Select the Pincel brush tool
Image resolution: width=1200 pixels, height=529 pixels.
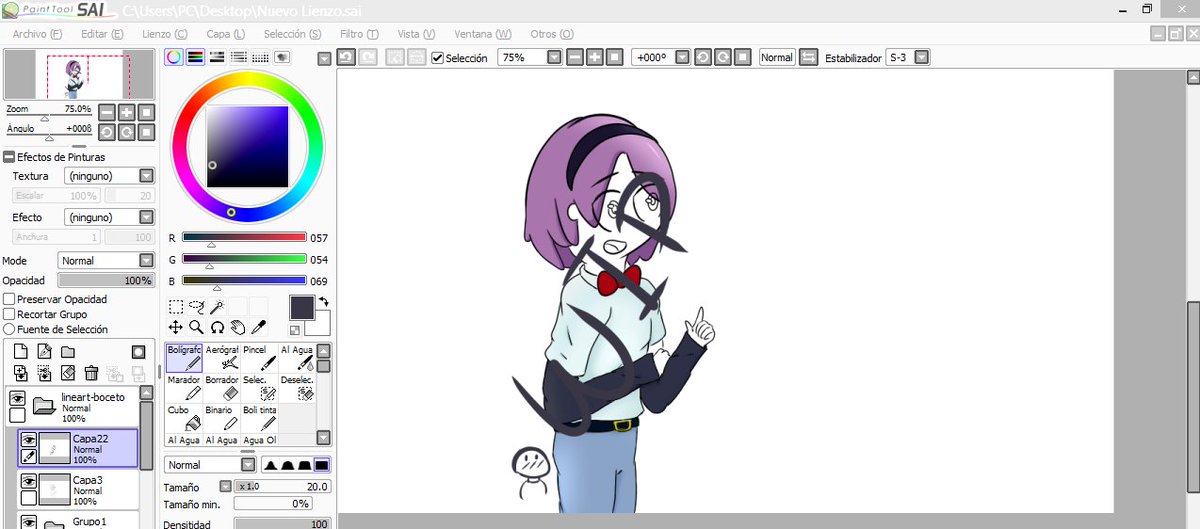click(x=260, y=358)
